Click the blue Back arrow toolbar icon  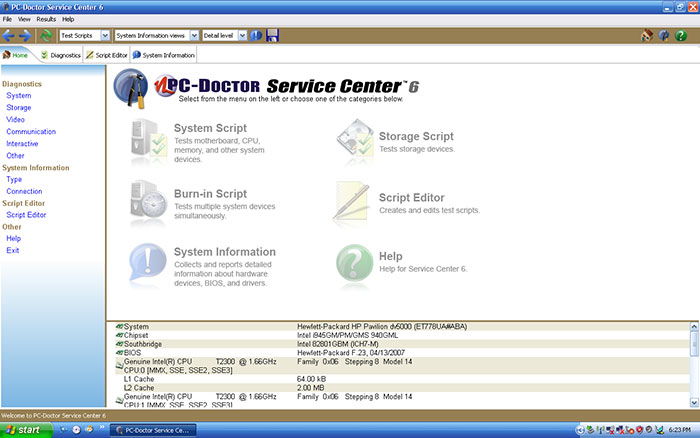click(x=8, y=35)
